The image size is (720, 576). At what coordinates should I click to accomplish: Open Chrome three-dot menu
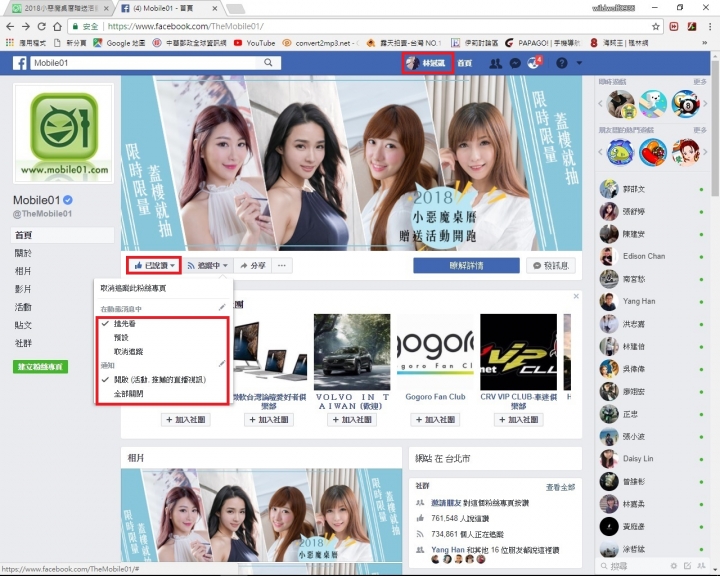[x=710, y=27]
